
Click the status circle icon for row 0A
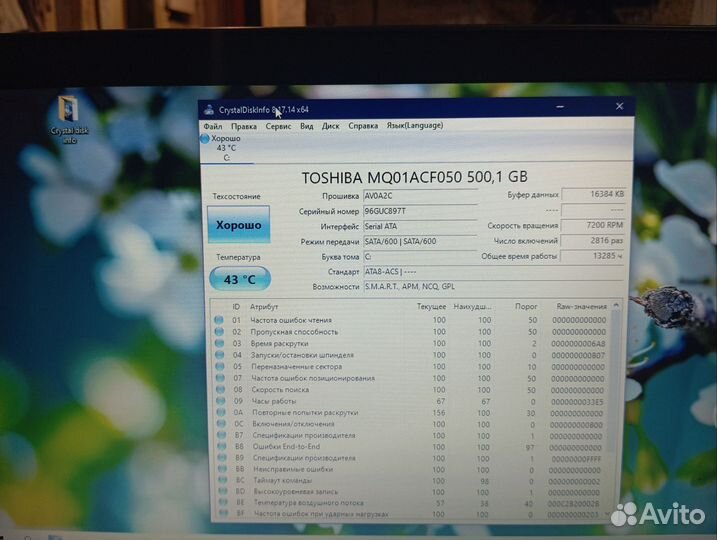click(x=221, y=412)
